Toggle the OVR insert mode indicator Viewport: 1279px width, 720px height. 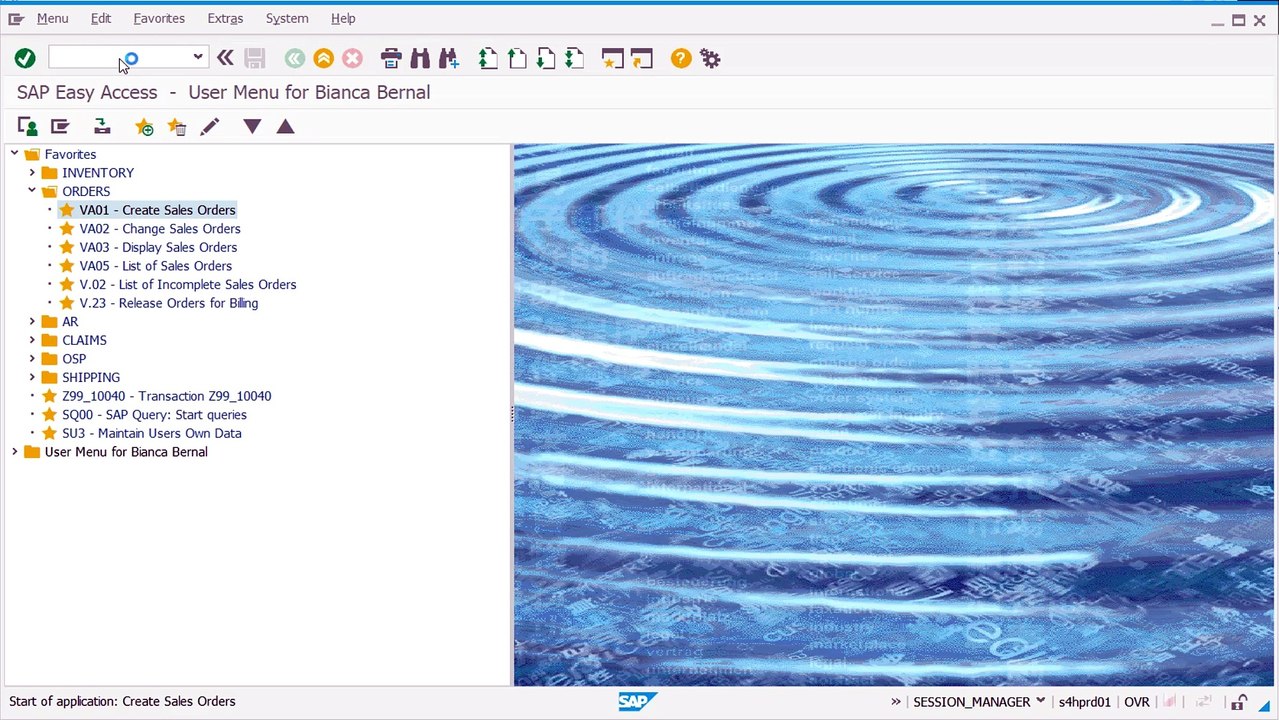[1136, 702]
